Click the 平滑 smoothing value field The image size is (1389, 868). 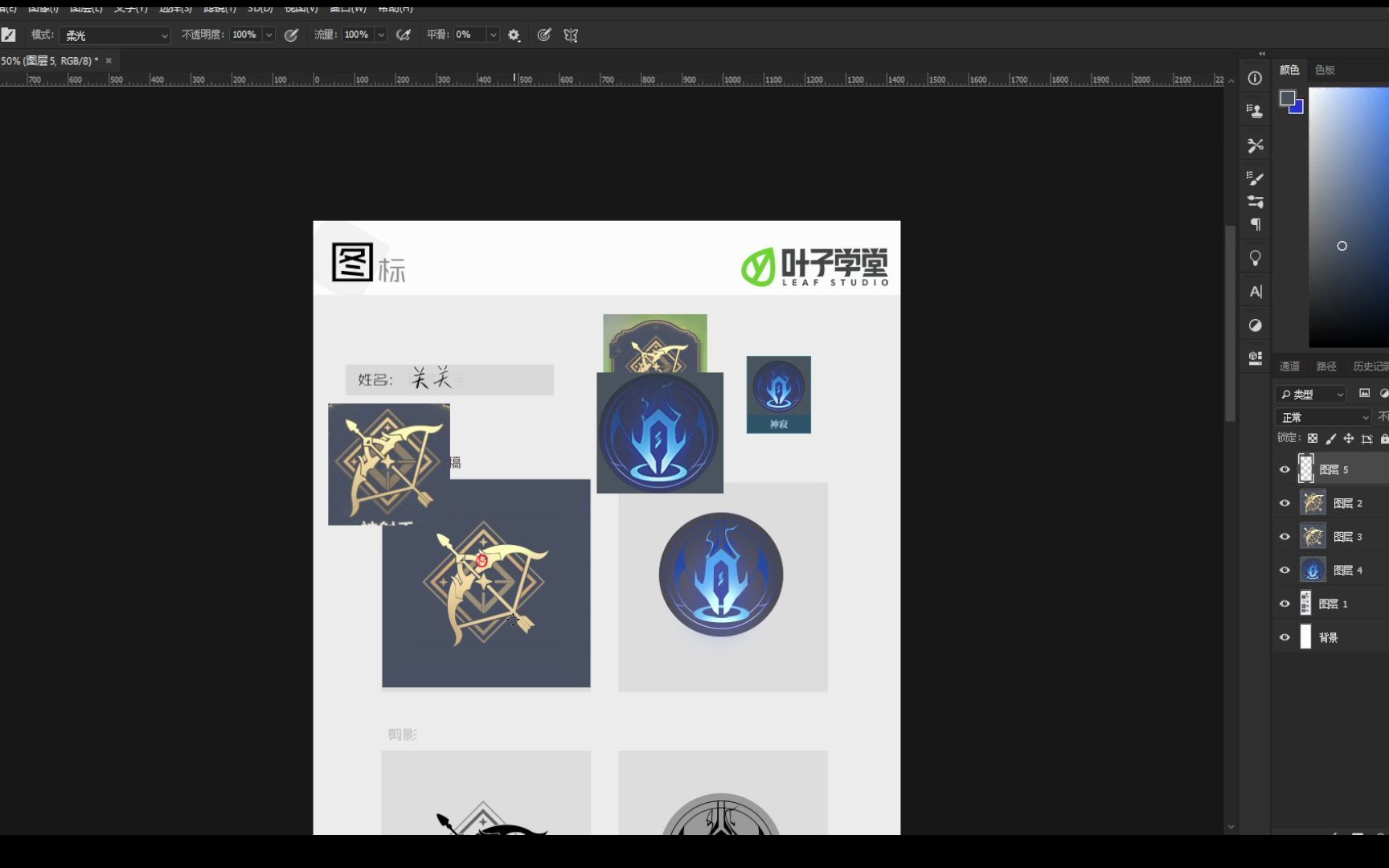pyautogui.click(x=470, y=35)
